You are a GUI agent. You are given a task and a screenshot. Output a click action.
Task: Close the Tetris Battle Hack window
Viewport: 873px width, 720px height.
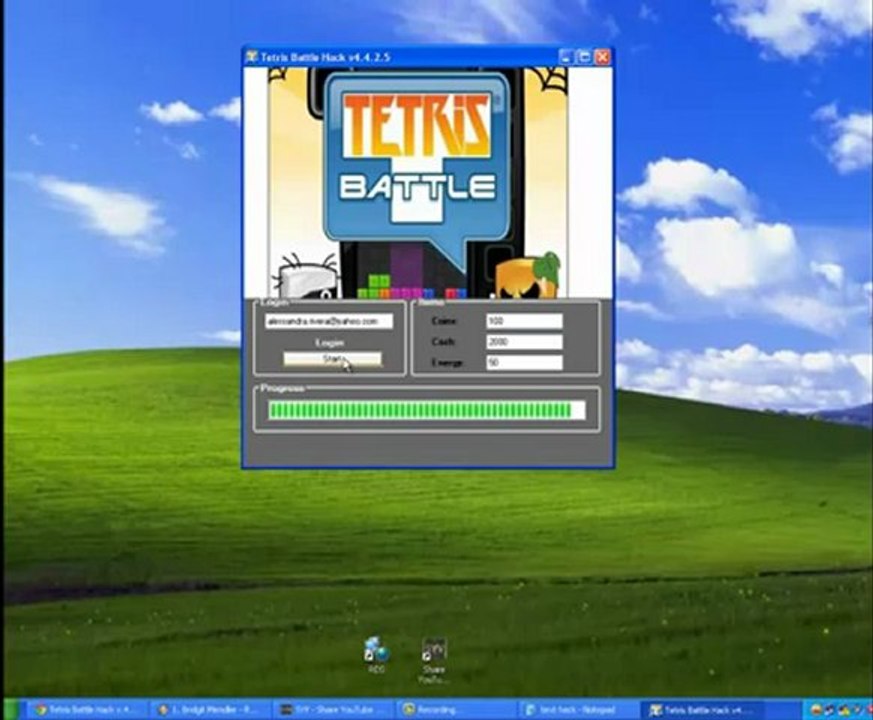pyautogui.click(x=602, y=57)
